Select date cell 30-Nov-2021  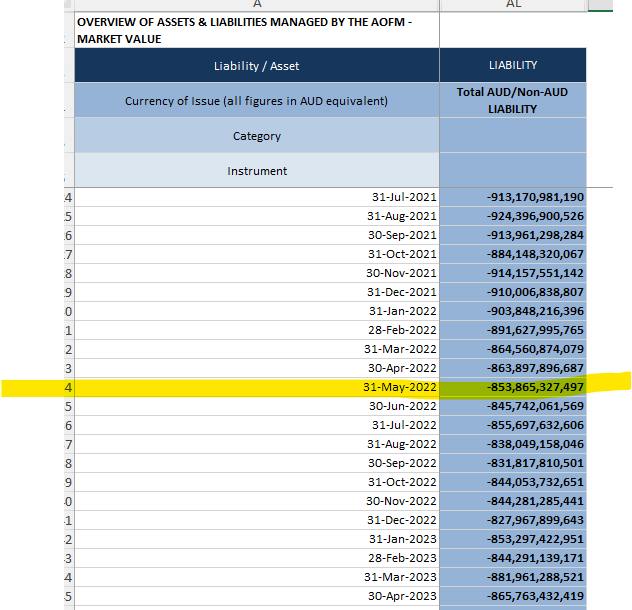257,273
